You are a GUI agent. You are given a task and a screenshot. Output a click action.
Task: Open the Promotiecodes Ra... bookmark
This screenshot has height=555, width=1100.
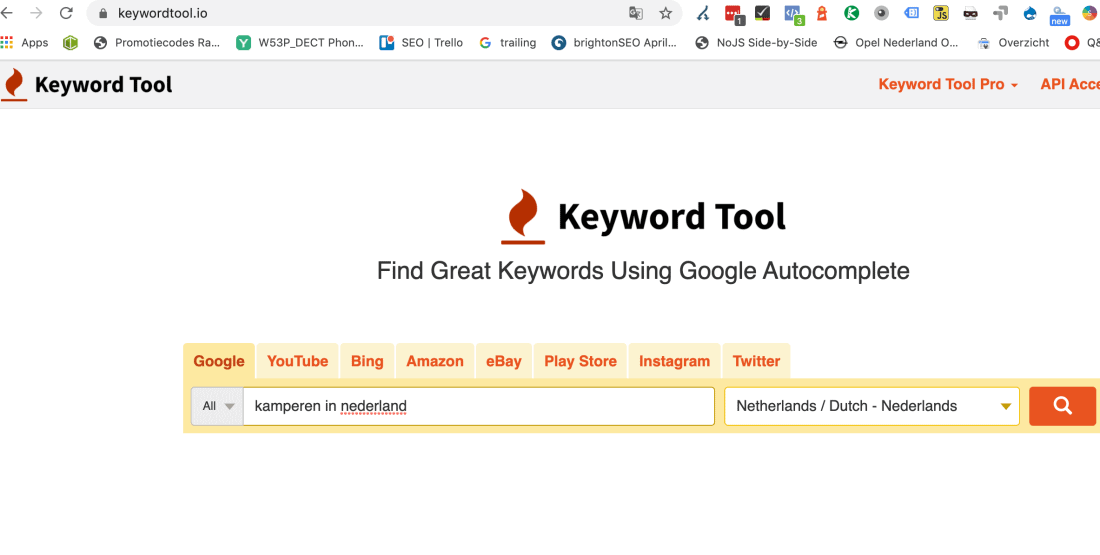157,43
